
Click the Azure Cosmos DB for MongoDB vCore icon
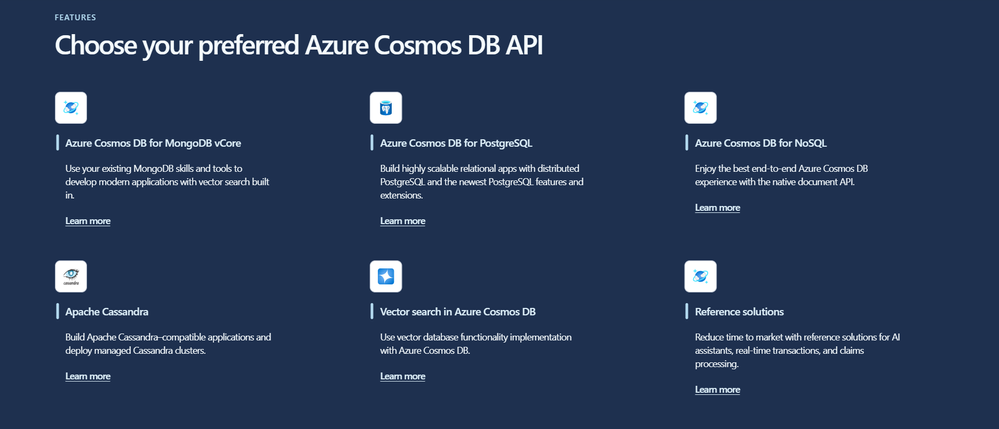[71, 107]
